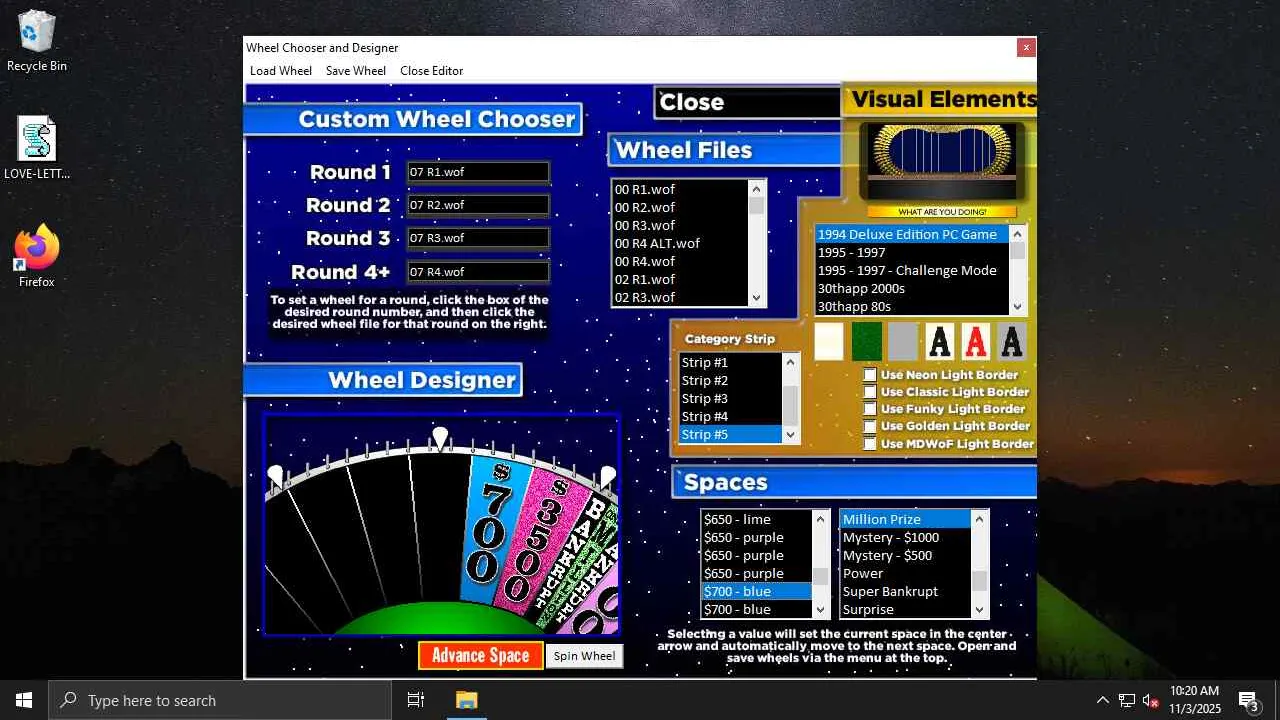Select the Firefox desktop shortcut

click(37, 257)
